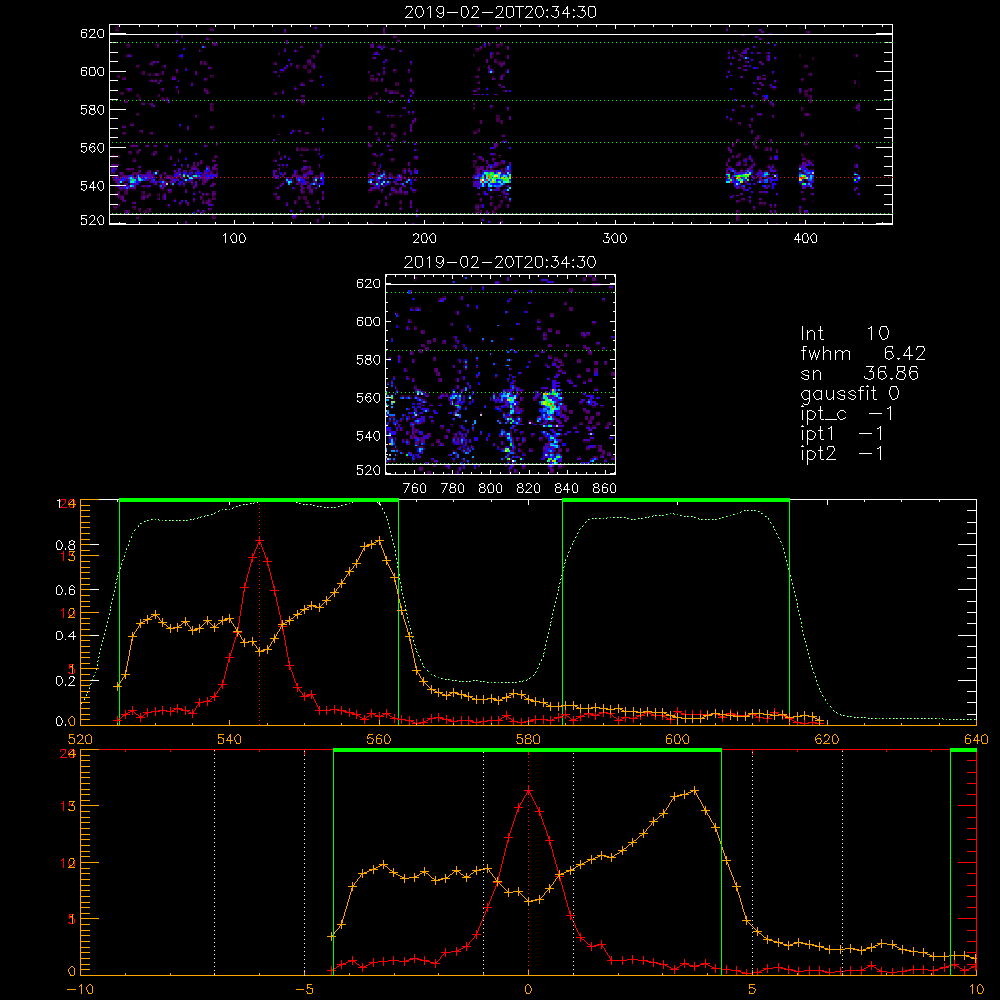Click y-axis label 0.8 on the profile plot
The width and height of the screenshot is (1000, 1000).
point(65,545)
